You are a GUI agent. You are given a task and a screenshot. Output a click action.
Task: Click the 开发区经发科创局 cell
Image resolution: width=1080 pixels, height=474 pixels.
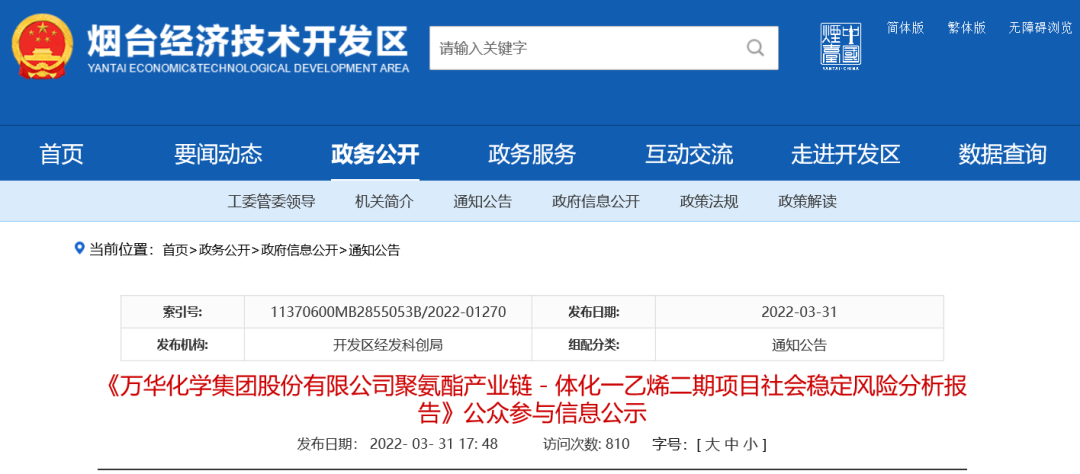(388, 345)
